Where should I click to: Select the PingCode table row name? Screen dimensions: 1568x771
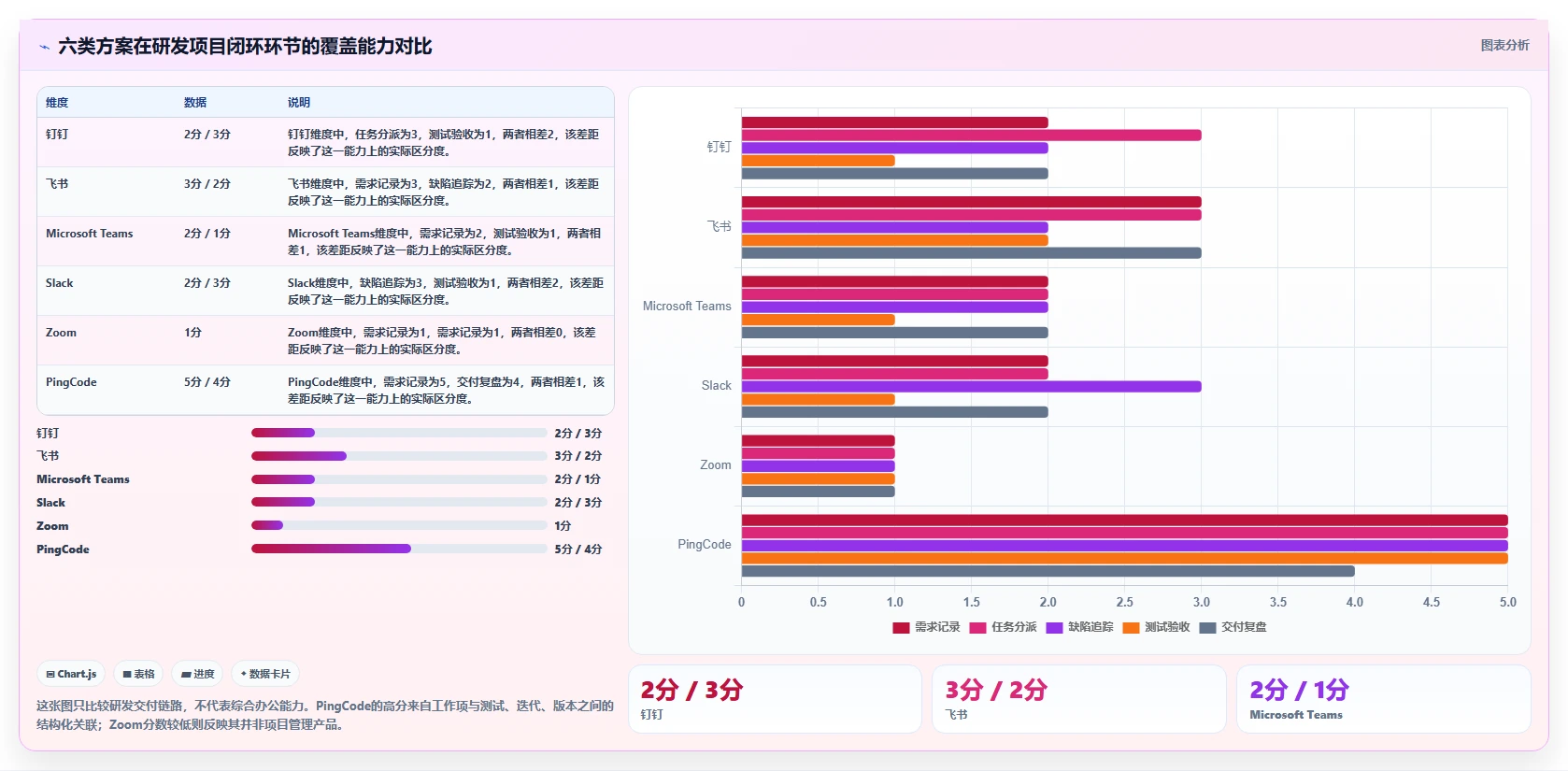[x=72, y=382]
